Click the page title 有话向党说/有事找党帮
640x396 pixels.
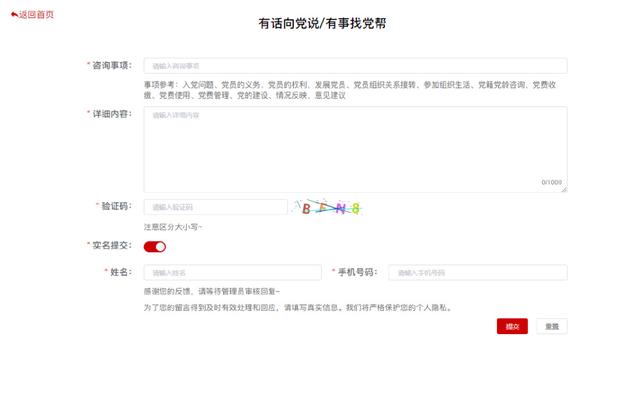322,23
